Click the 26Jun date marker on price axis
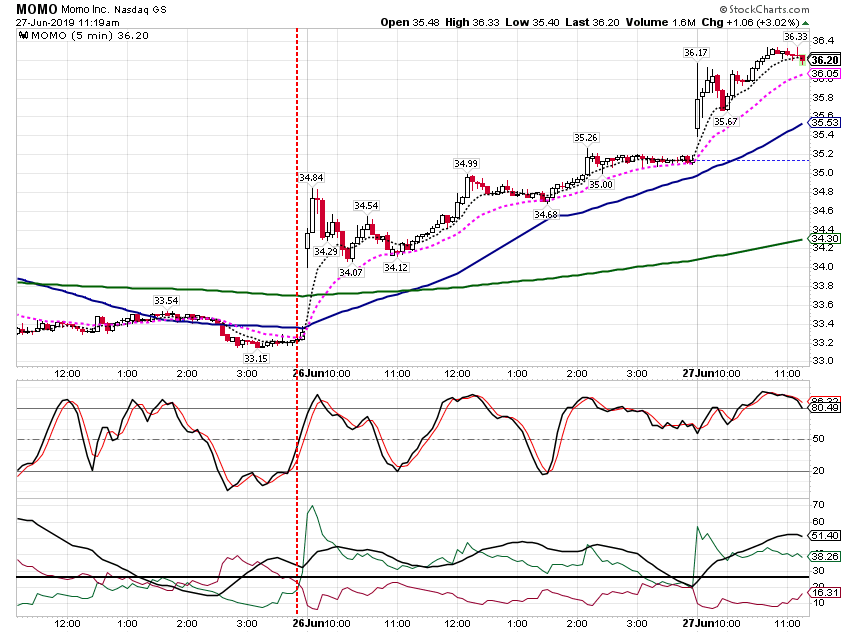 [x=306, y=373]
